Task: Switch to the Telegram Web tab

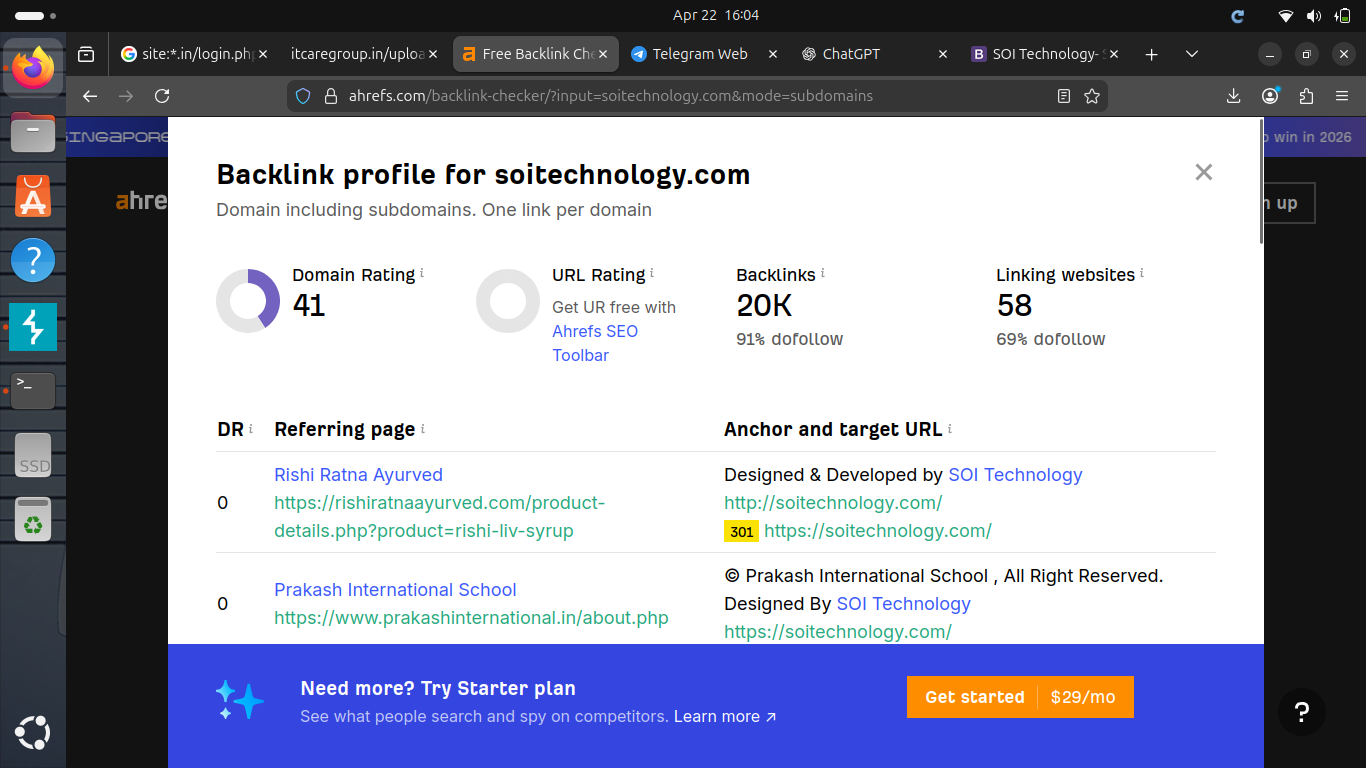Action: 705,54
